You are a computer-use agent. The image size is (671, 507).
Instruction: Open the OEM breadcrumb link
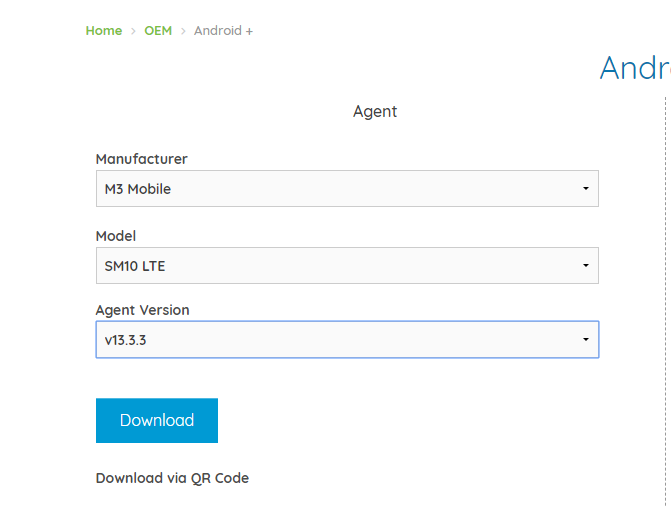pyautogui.click(x=158, y=31)
